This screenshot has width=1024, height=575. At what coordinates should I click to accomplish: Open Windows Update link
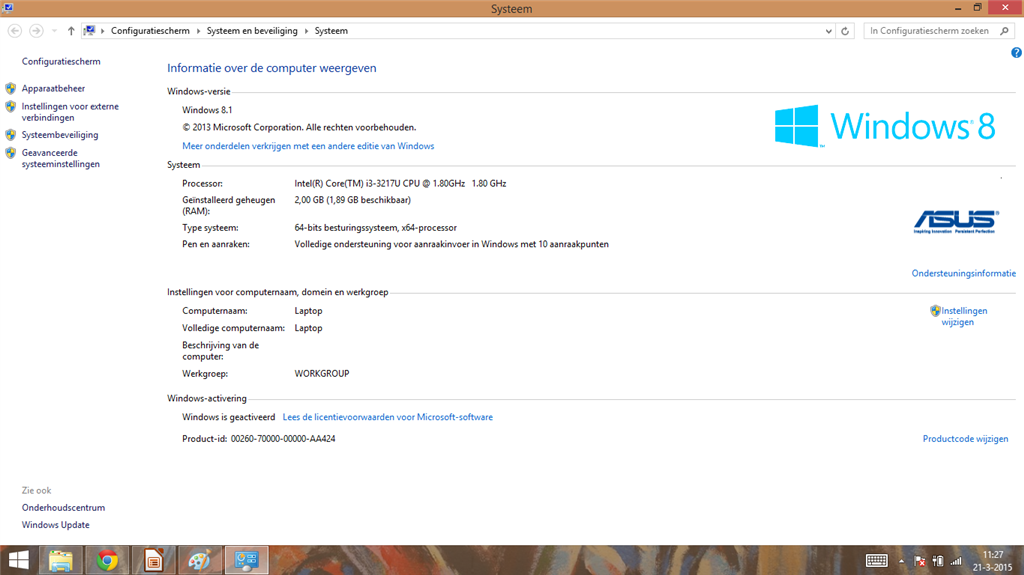pos(56,525)
